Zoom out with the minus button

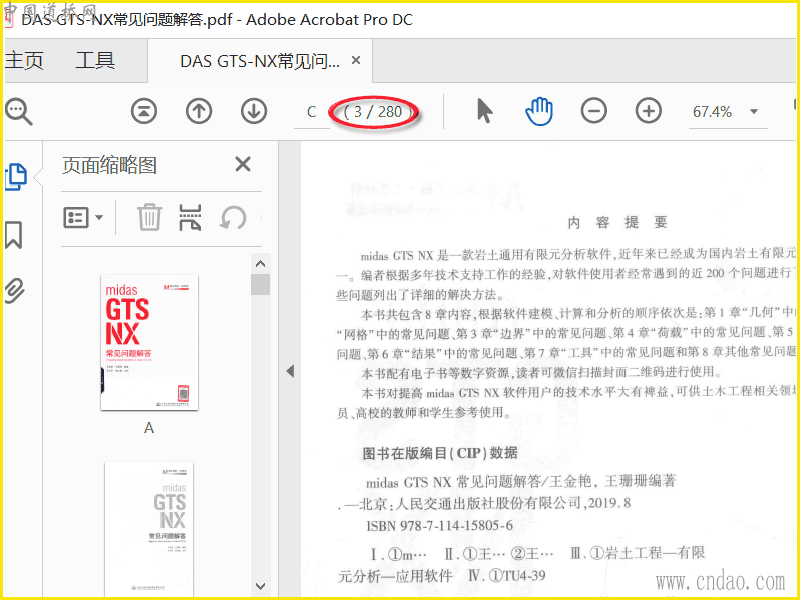click(594, 111)
